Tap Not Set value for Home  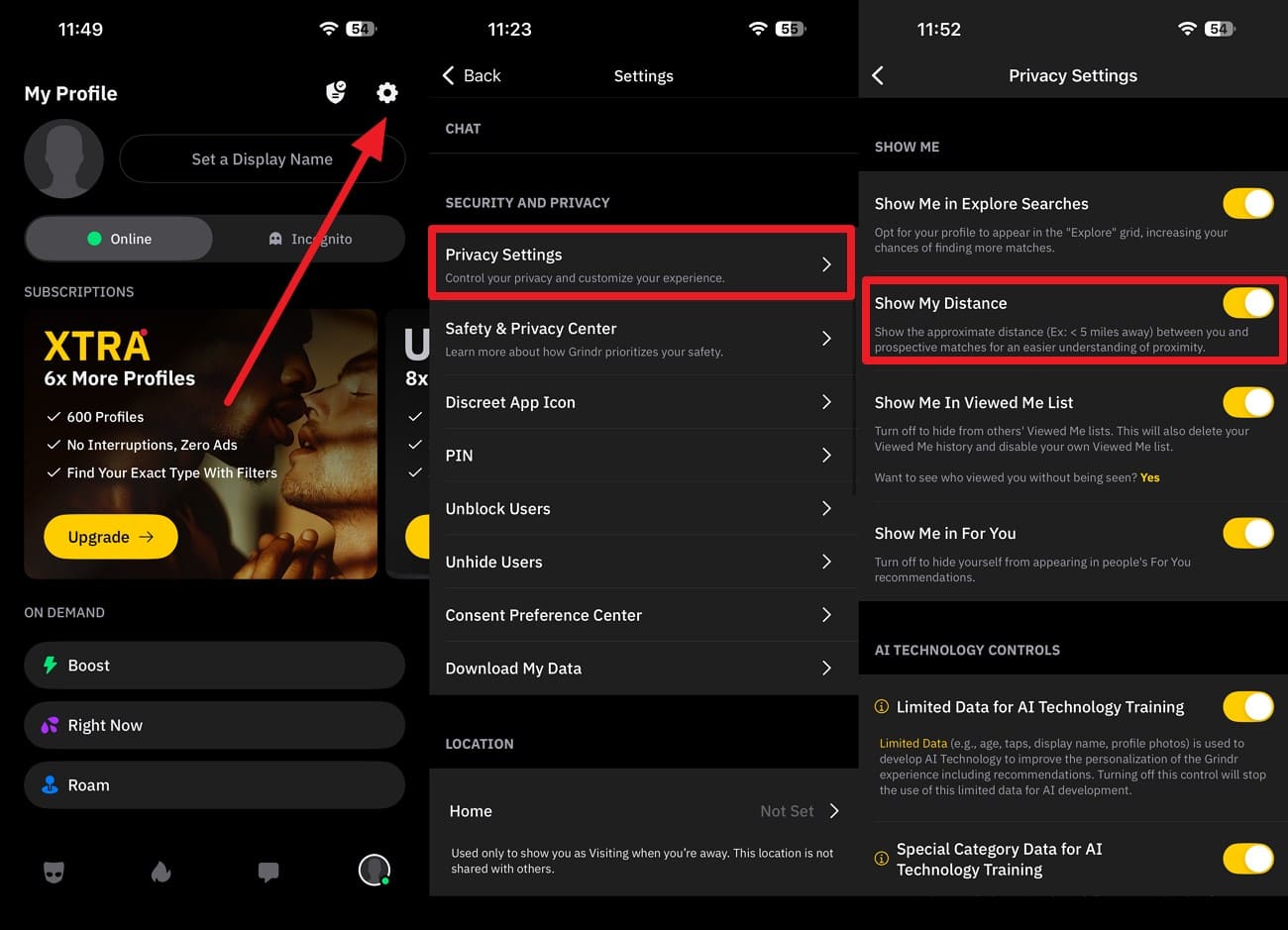(787, 811)
